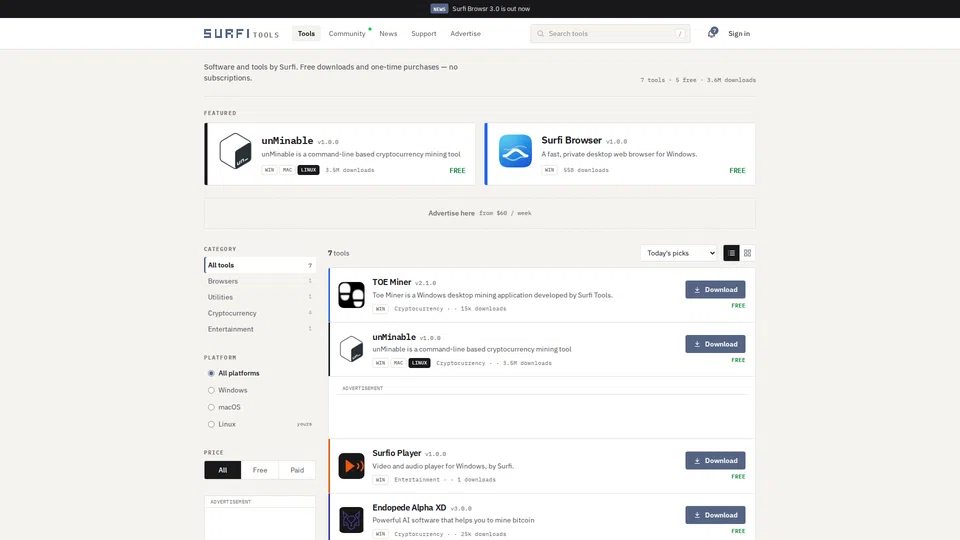This screenshot has height=540, width=960.
Task: Click the Surfi Tools logo
Action: (x=241, y=34)
